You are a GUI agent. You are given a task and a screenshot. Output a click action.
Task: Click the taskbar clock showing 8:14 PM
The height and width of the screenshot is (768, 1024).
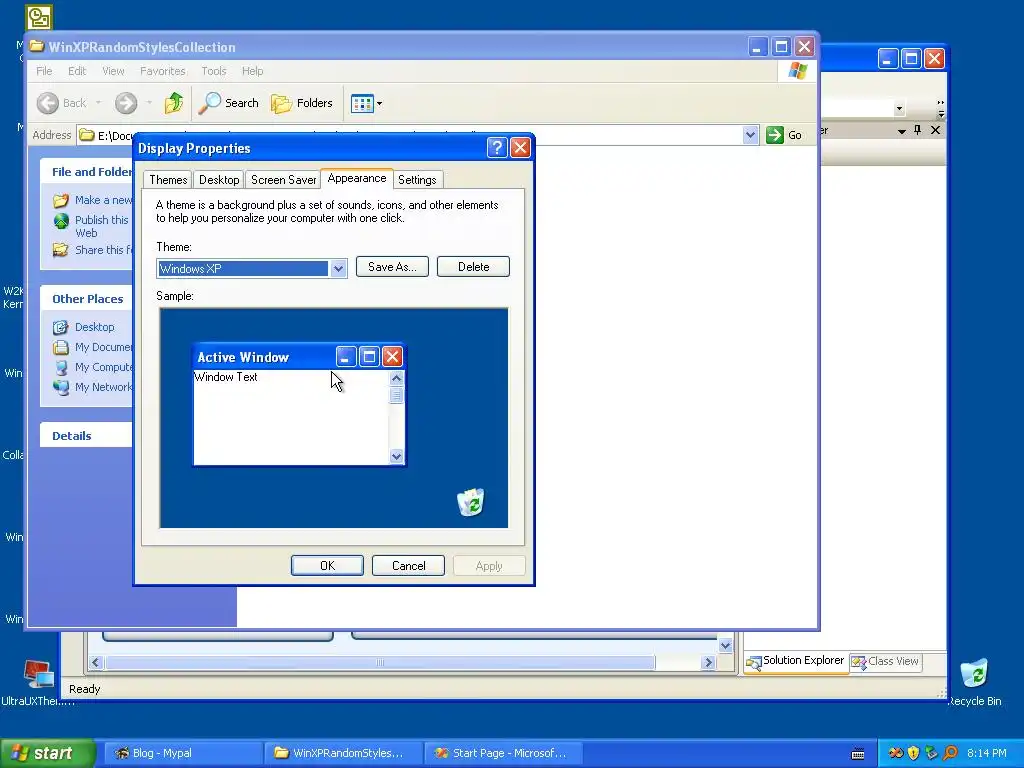point(987,753)
